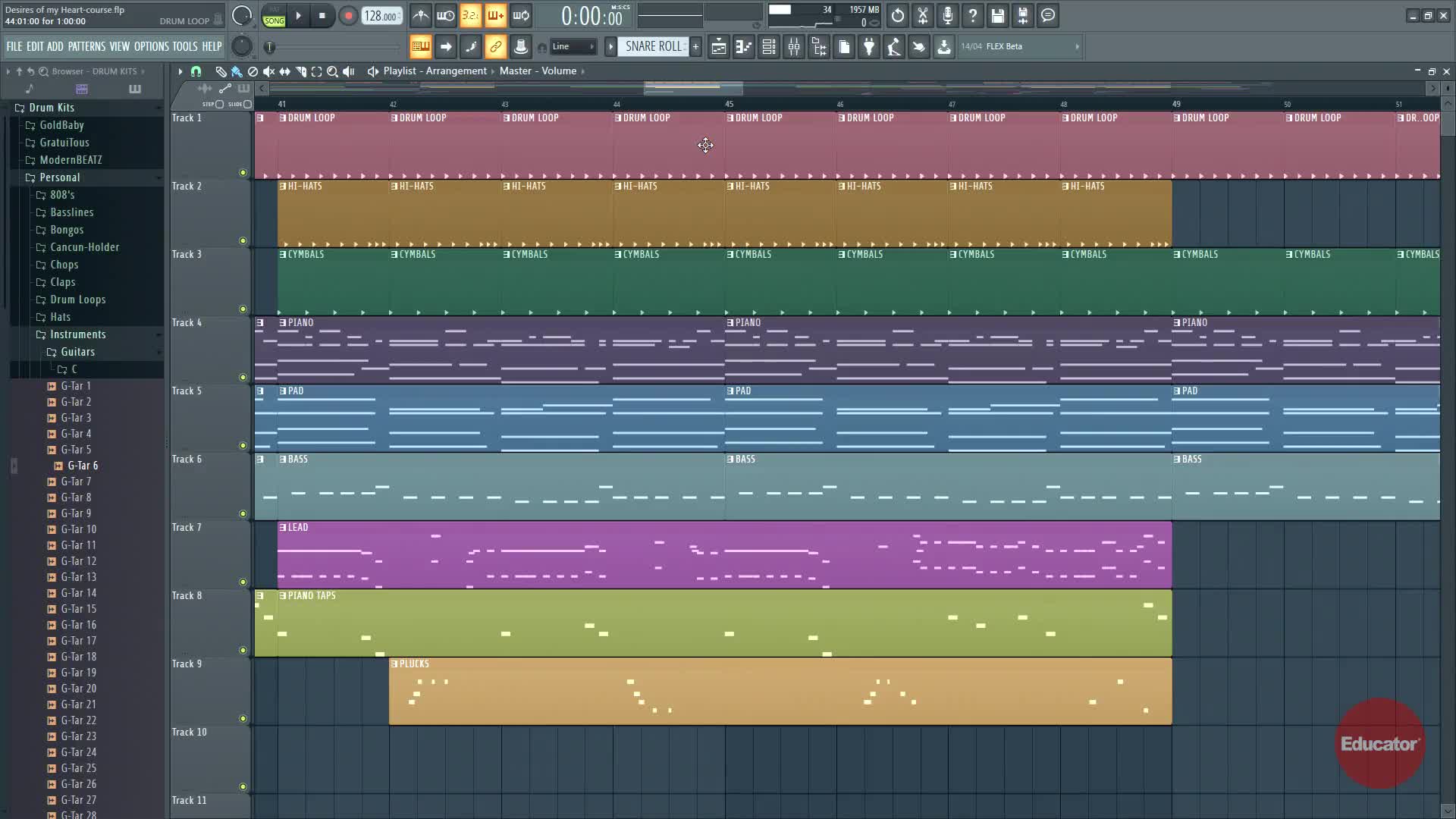The height and width of the screenshot is (819, 1456).
Task: Collapse the Guitars folder
Action: [77, 352]
